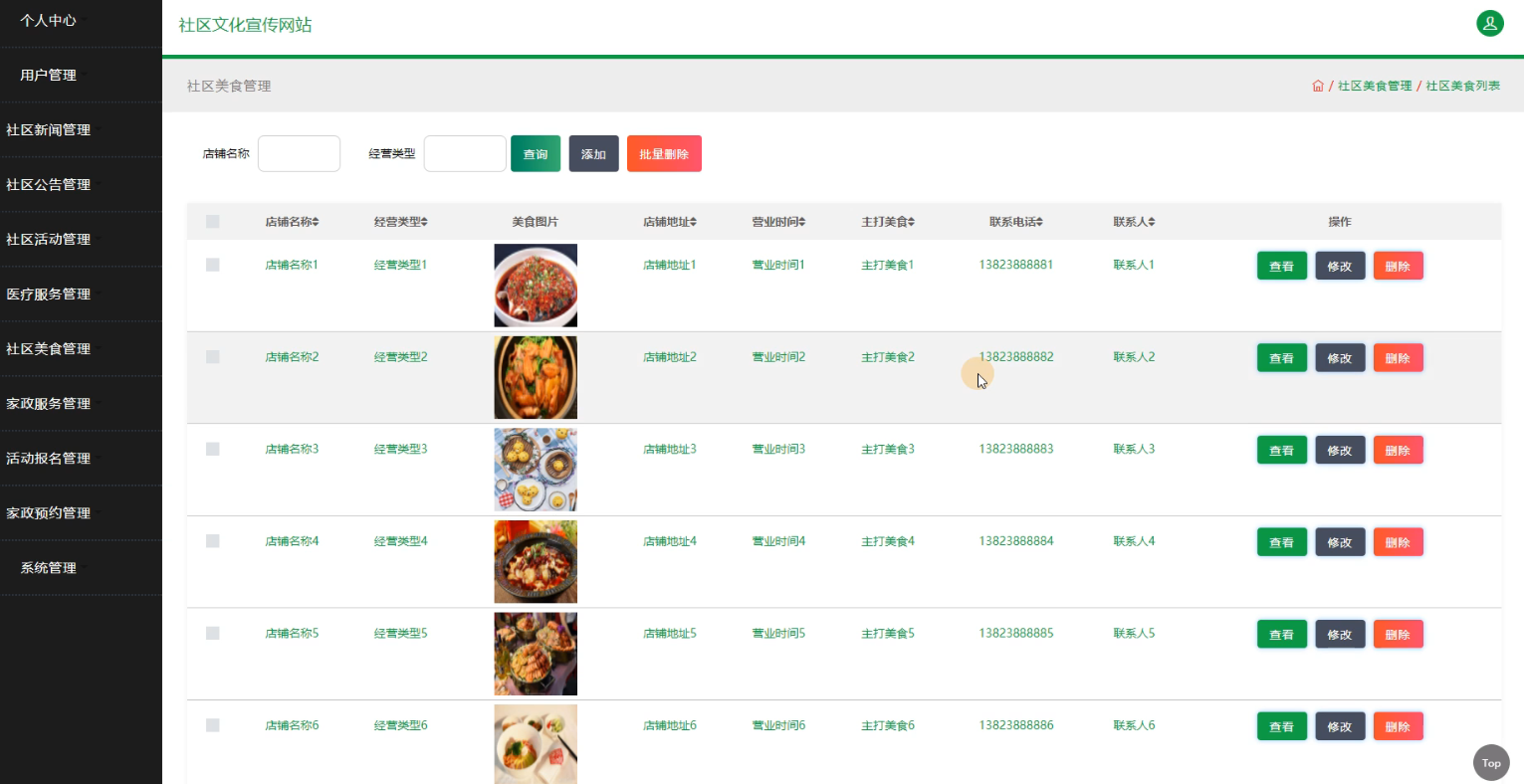Open 家政服务管理 in sidebar
Viewport: 1524px width, 784px height.
pyautogui.click(x=81, y=404)
